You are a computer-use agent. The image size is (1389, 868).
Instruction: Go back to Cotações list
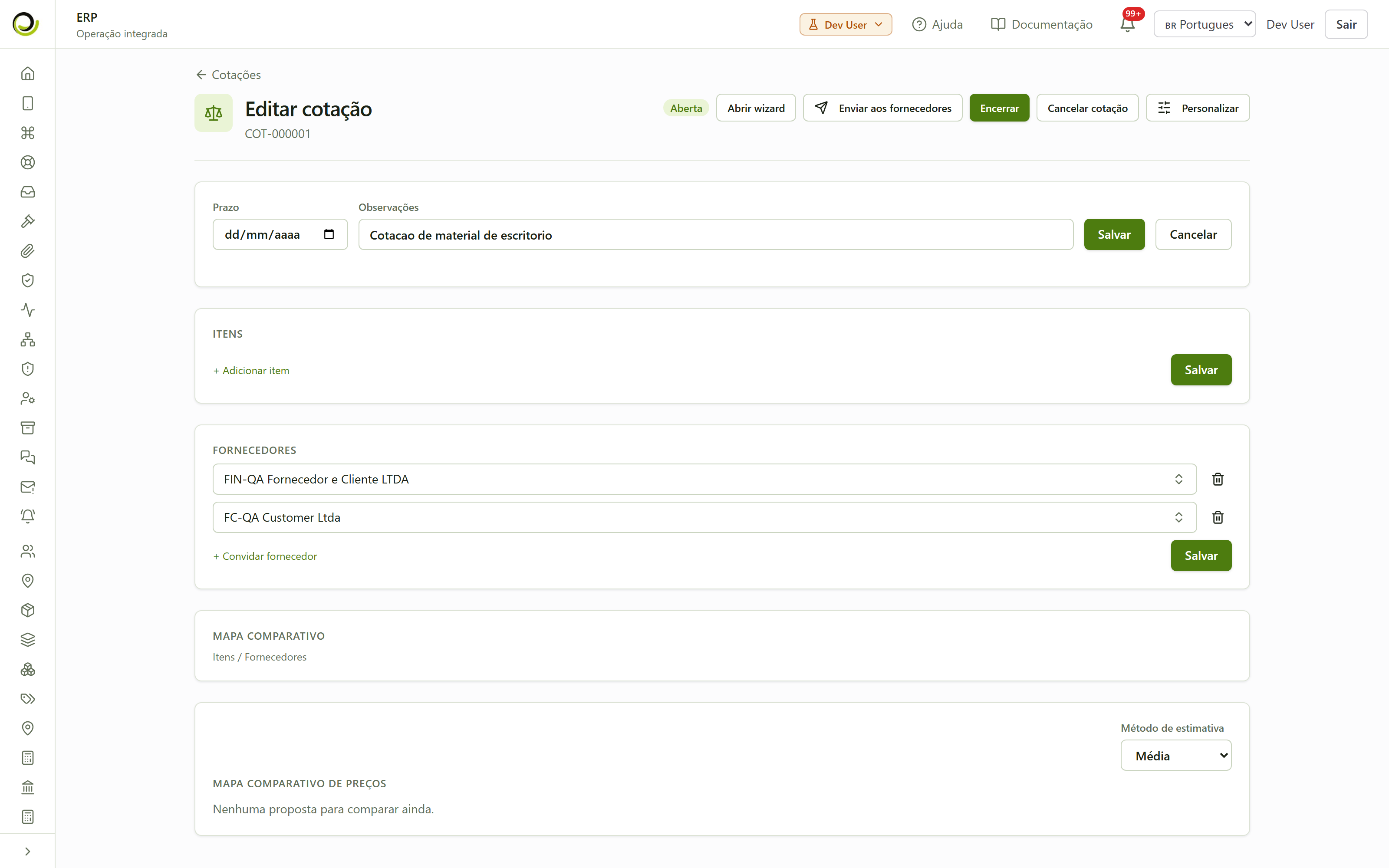coord(228,75)
